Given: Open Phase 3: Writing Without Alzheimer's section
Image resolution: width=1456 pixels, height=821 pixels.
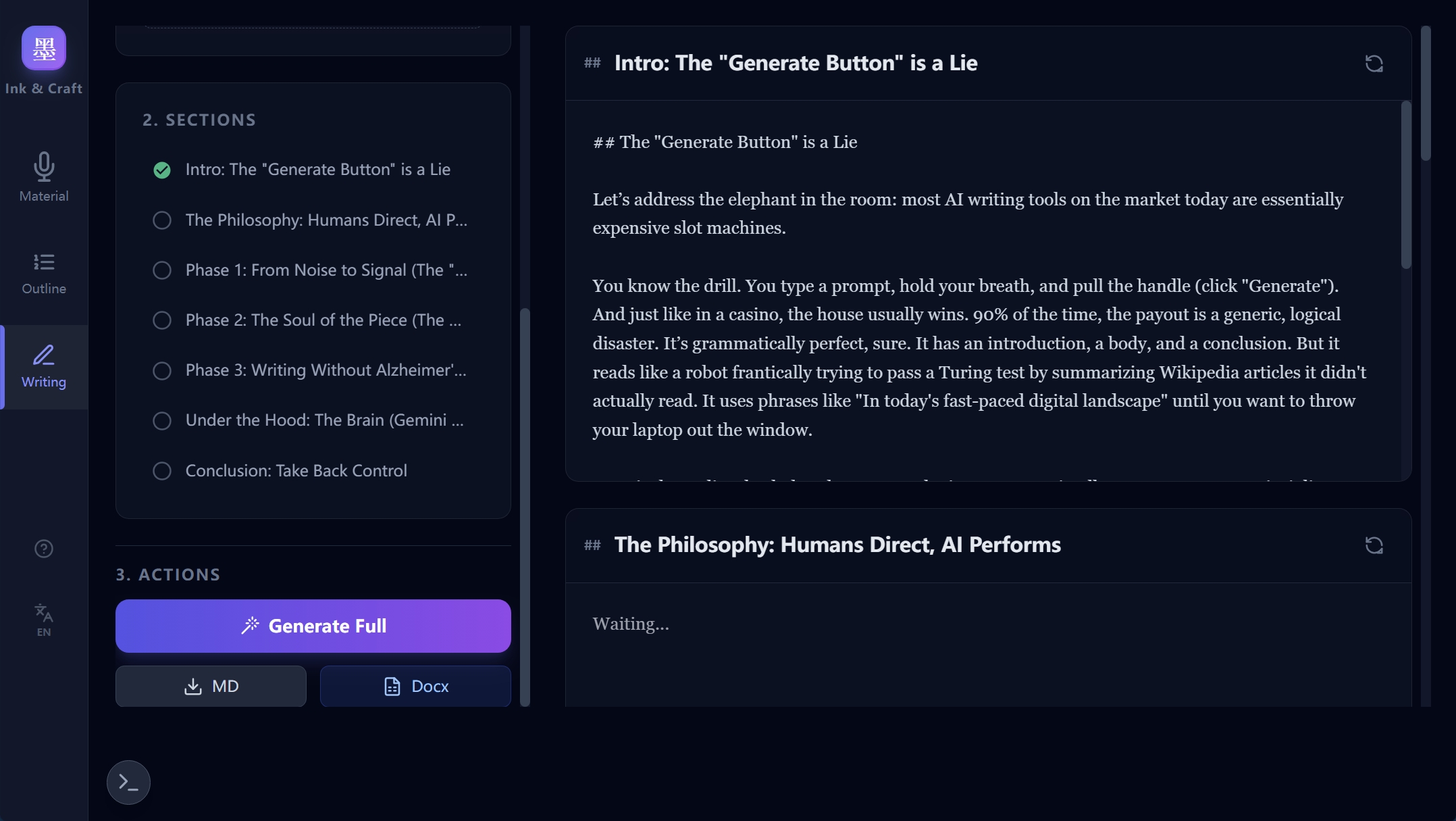Looking at the screenshot, I should [x=326, y=370].
